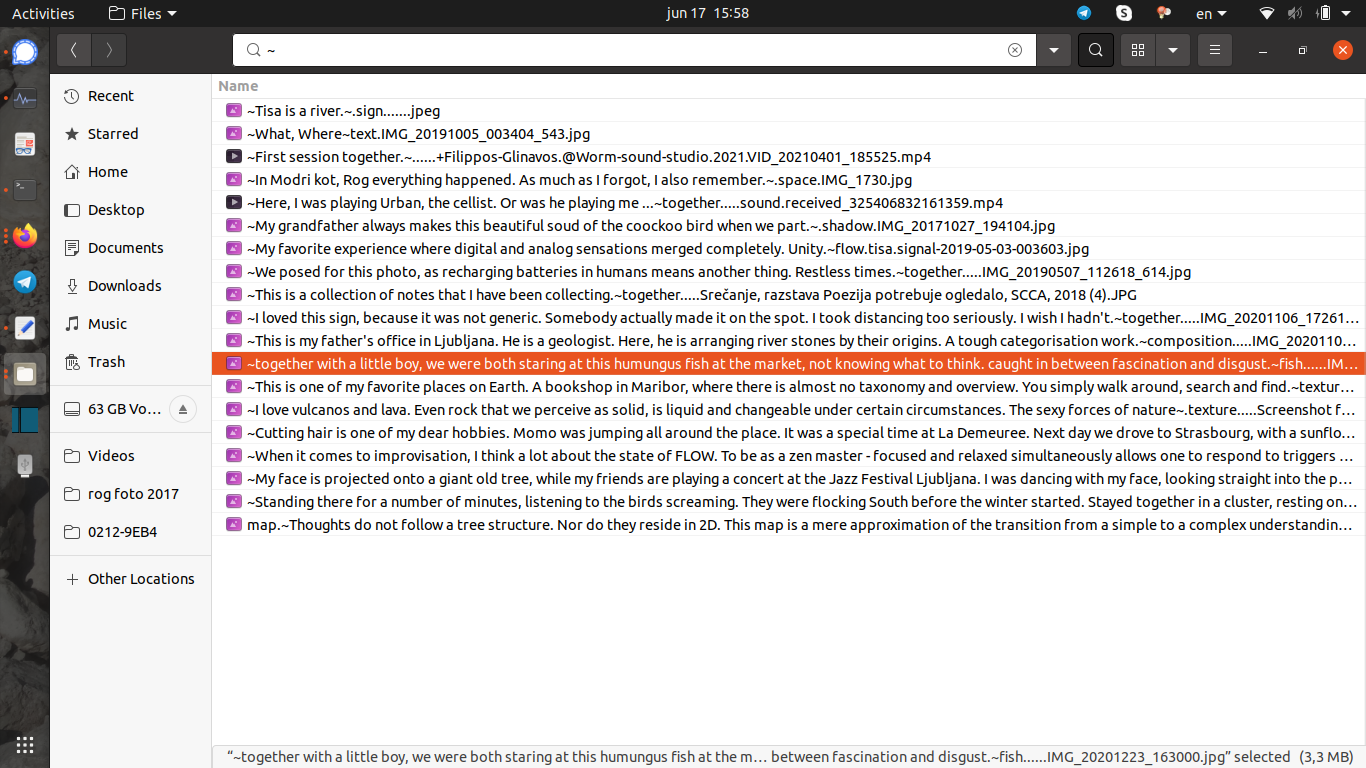Click into the search field
This screenshot has width=1366, height=768.
(634, 50)
